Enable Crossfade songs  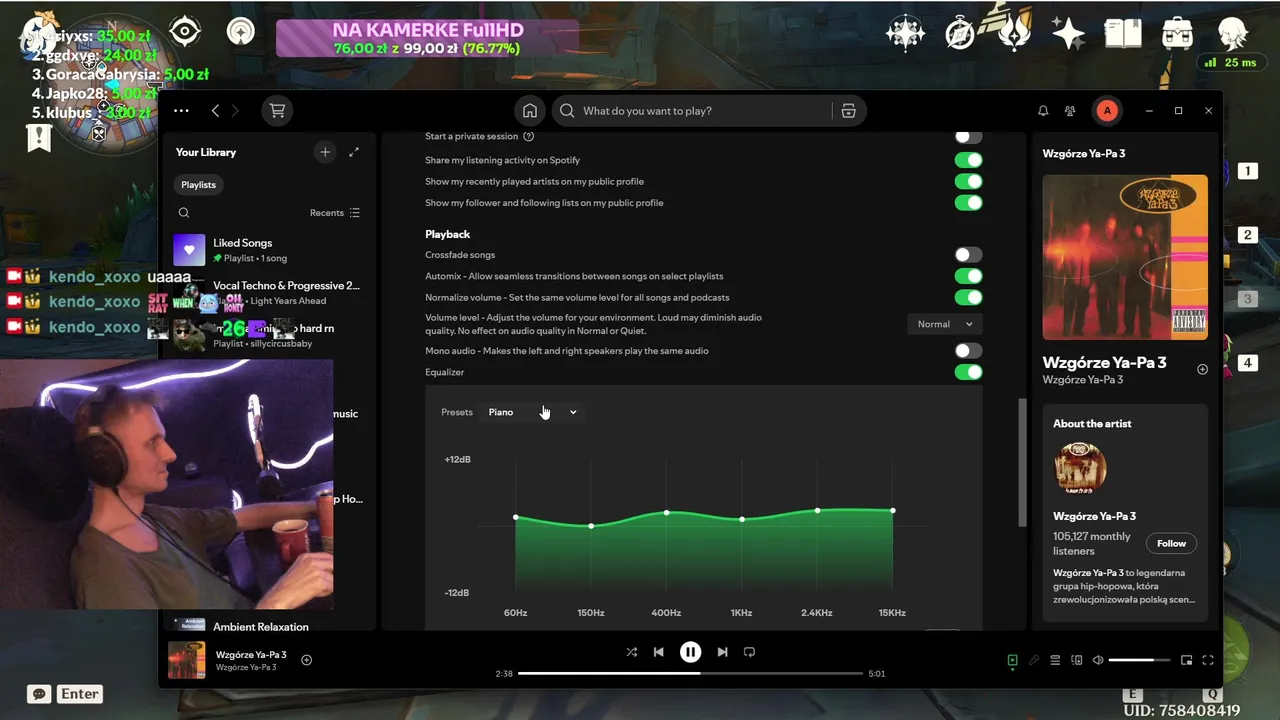point(968,255)
